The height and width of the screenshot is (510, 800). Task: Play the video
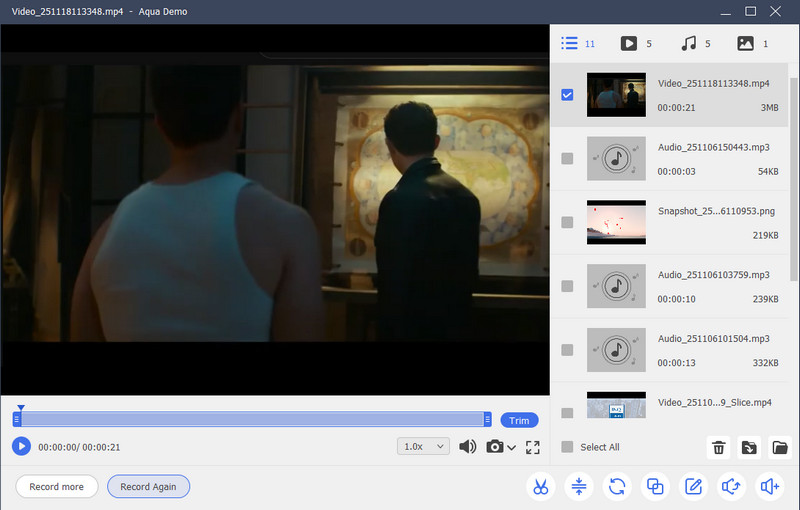(x=21, y=447)
